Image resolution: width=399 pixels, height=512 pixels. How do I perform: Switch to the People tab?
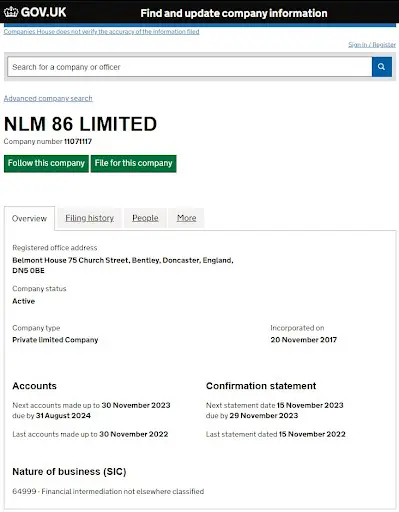(145, 218)
